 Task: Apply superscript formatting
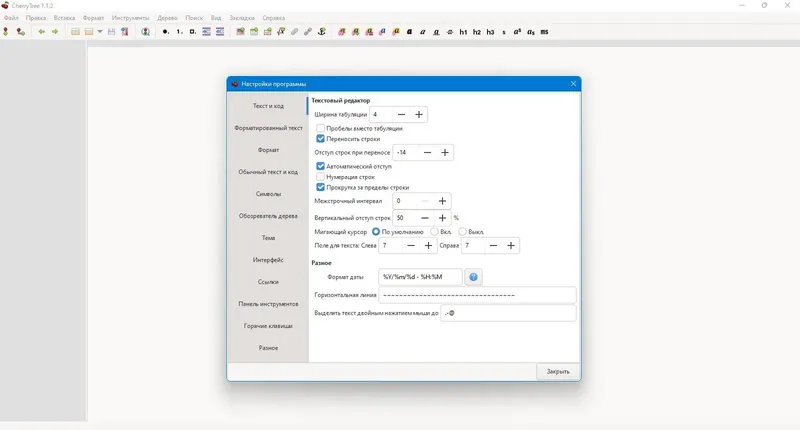pos(517,32)
